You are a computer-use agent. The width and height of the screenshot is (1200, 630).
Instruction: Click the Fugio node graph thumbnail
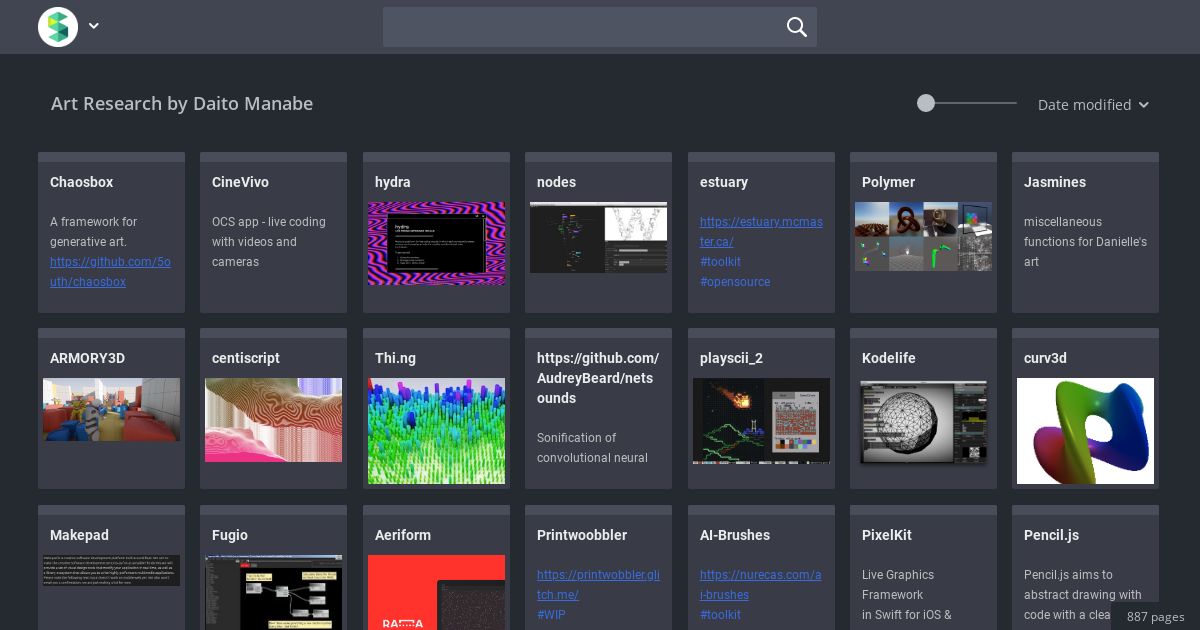(x=273, y=592)
